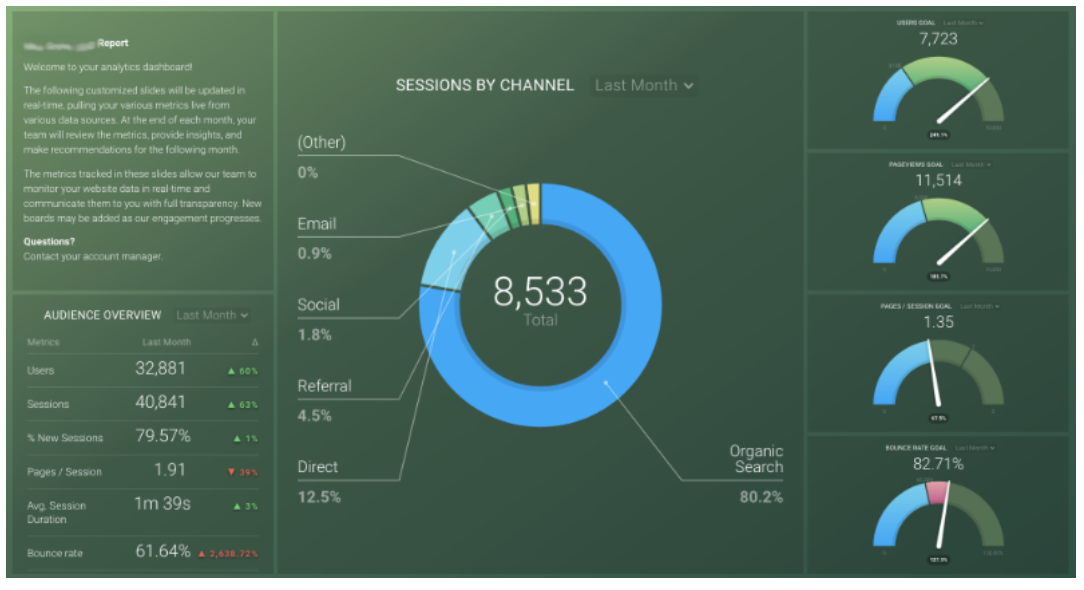Click the Sessions value 40,841

(x=160, y=402)
